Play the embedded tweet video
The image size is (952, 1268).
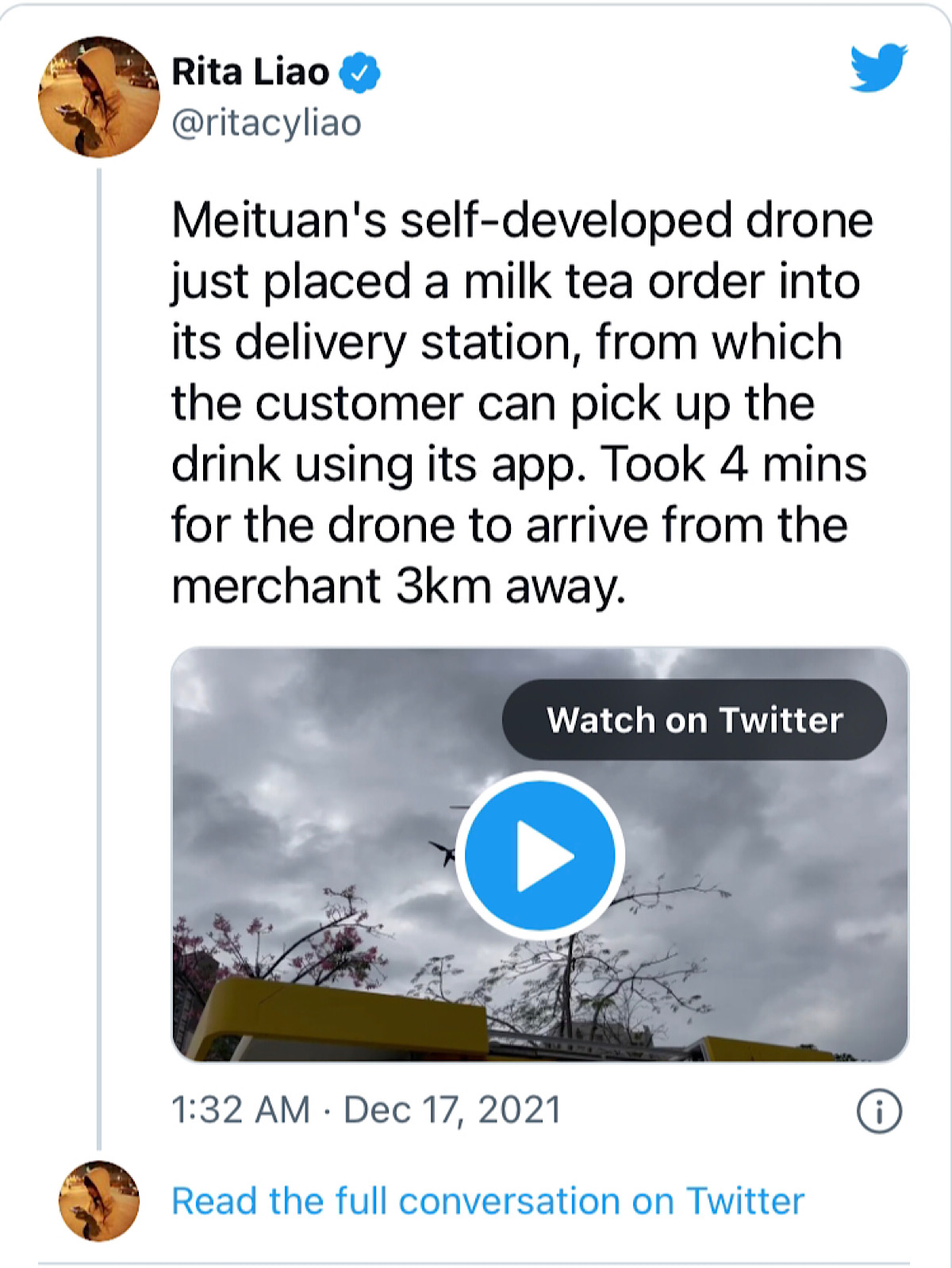click(540, 855)
